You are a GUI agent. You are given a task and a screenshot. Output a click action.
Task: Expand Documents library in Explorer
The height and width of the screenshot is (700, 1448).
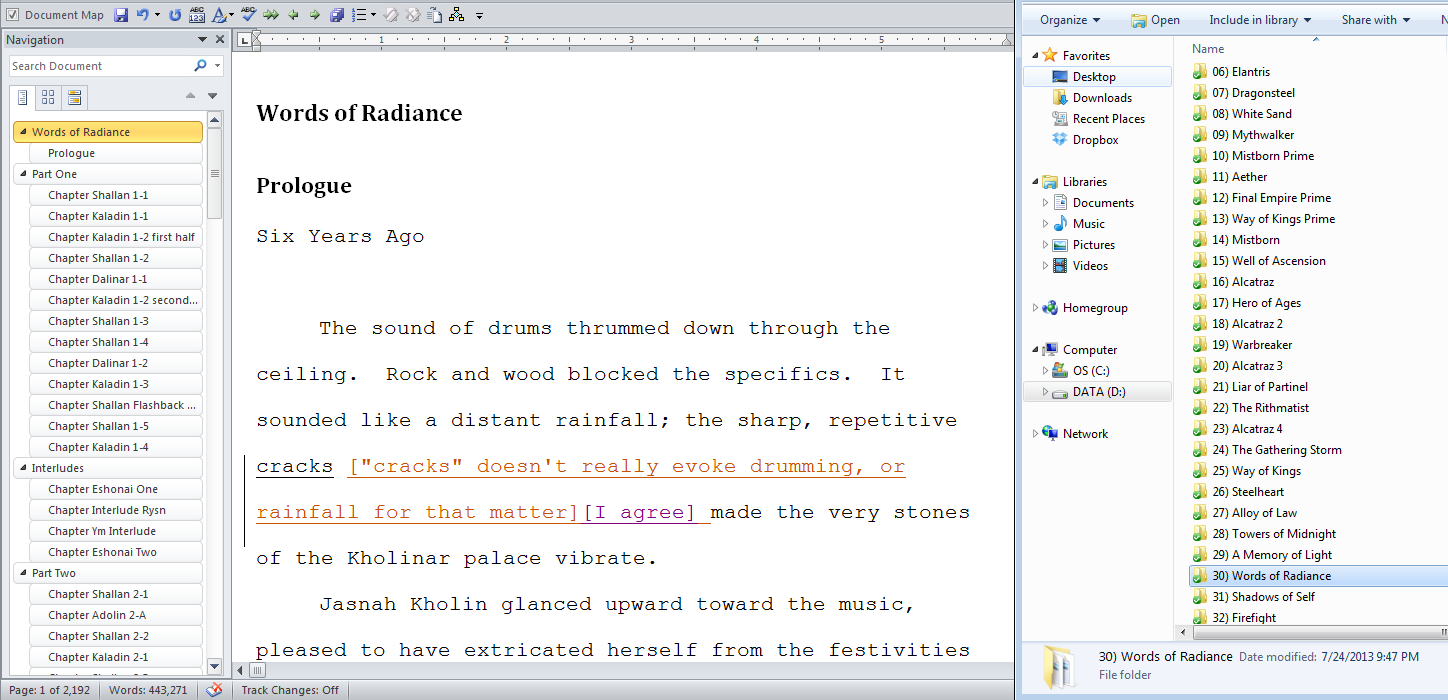[1045, 203]
